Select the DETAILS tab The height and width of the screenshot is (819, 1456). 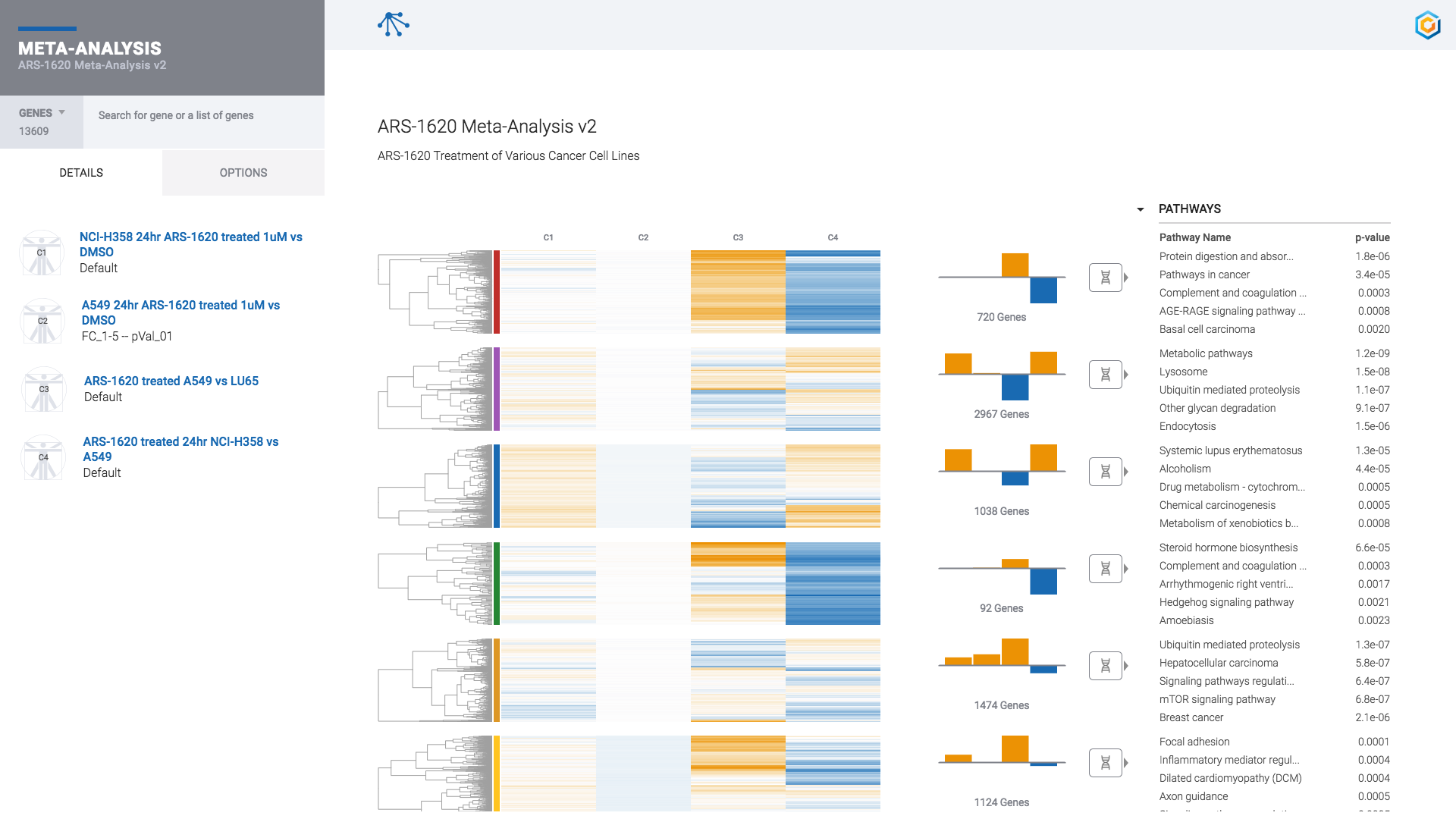[81, 173]
